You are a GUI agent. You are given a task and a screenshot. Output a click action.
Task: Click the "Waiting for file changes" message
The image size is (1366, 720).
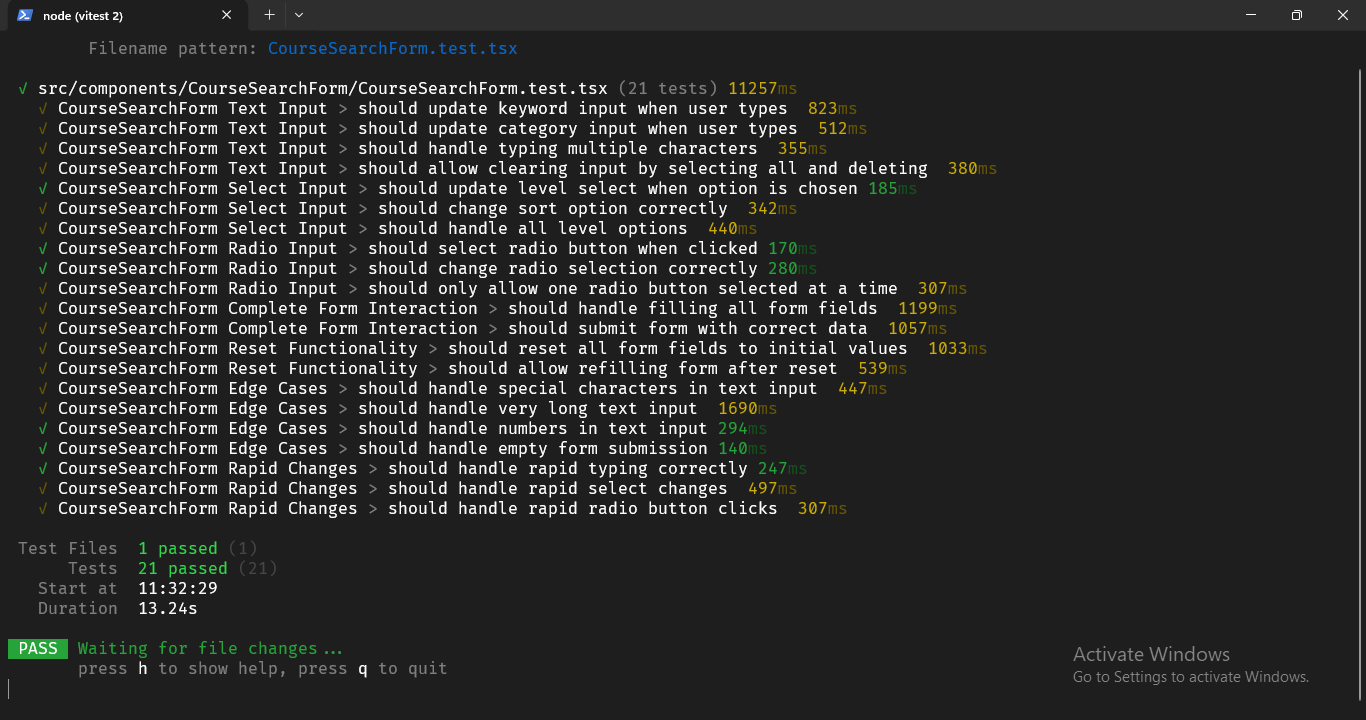point(210,648)
